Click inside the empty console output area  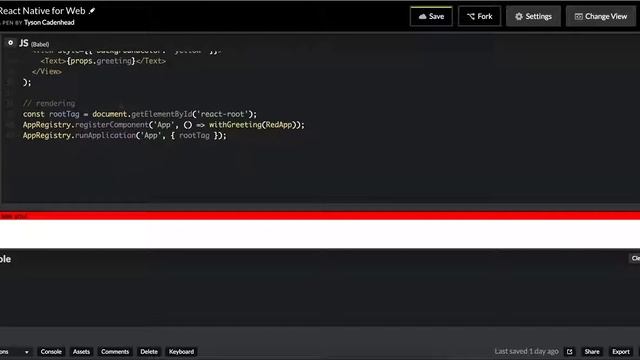click(x=320, y=296)
